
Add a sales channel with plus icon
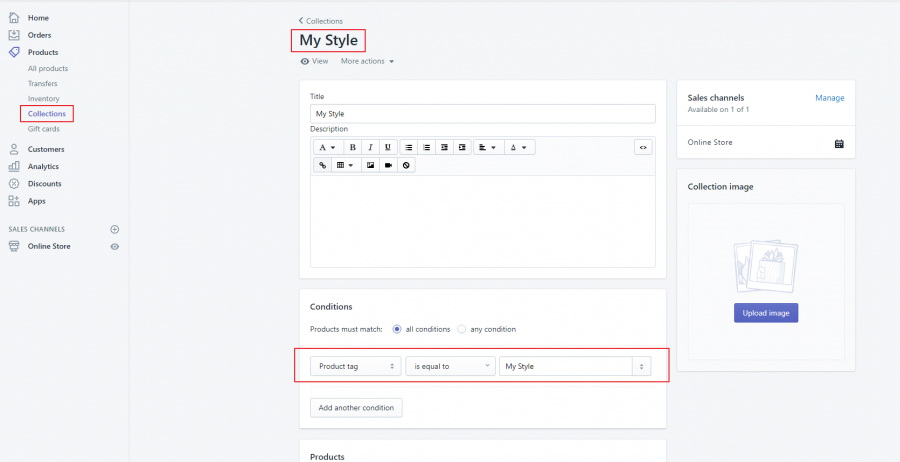point(115,229)
